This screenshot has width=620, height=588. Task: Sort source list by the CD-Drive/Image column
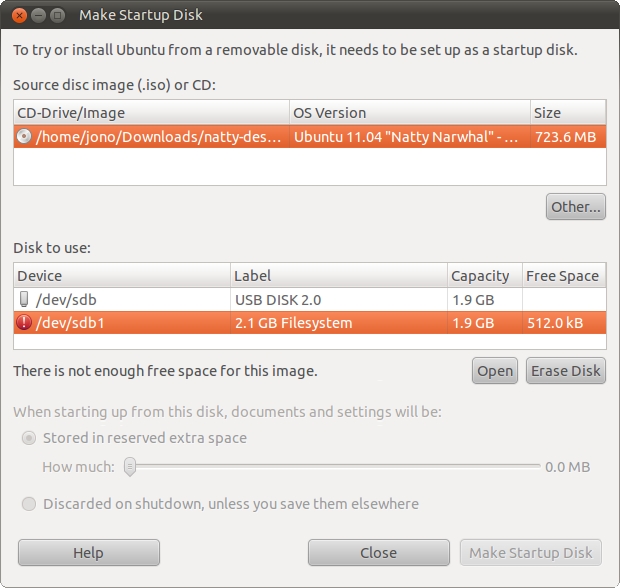150,113
